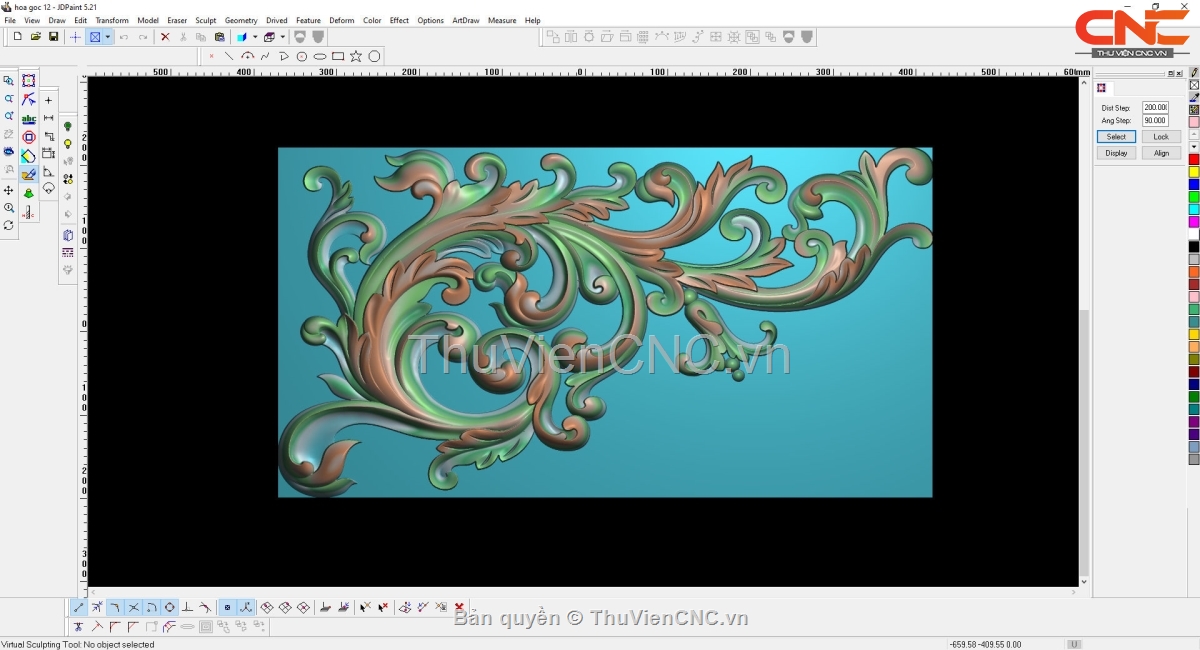Screen dimensions: 1200x650
Task: Toggle endpoint snap in the bottom toolbar
Action: pos(79,607)
